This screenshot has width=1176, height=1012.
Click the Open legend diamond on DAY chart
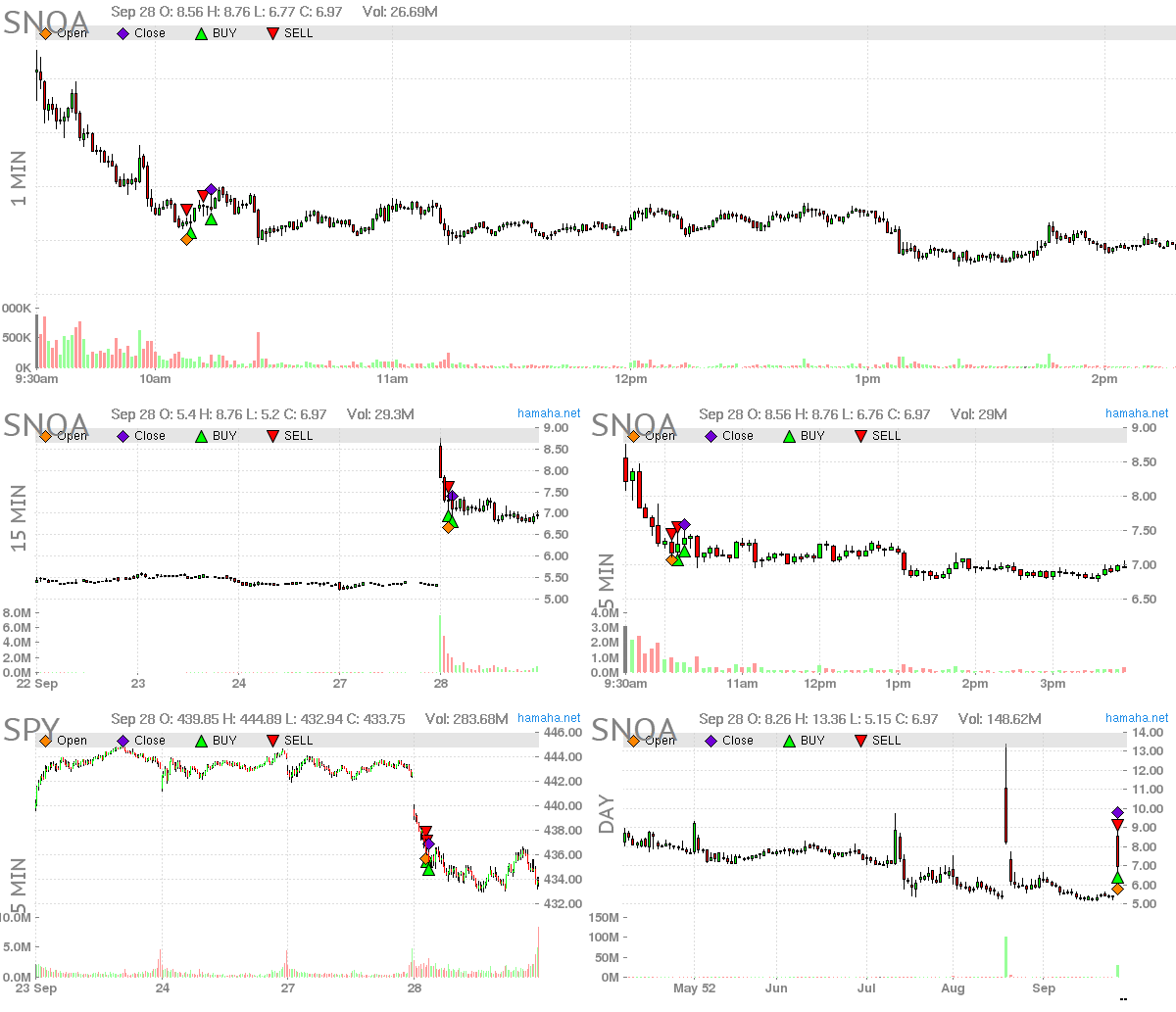[x=633, y=741]
